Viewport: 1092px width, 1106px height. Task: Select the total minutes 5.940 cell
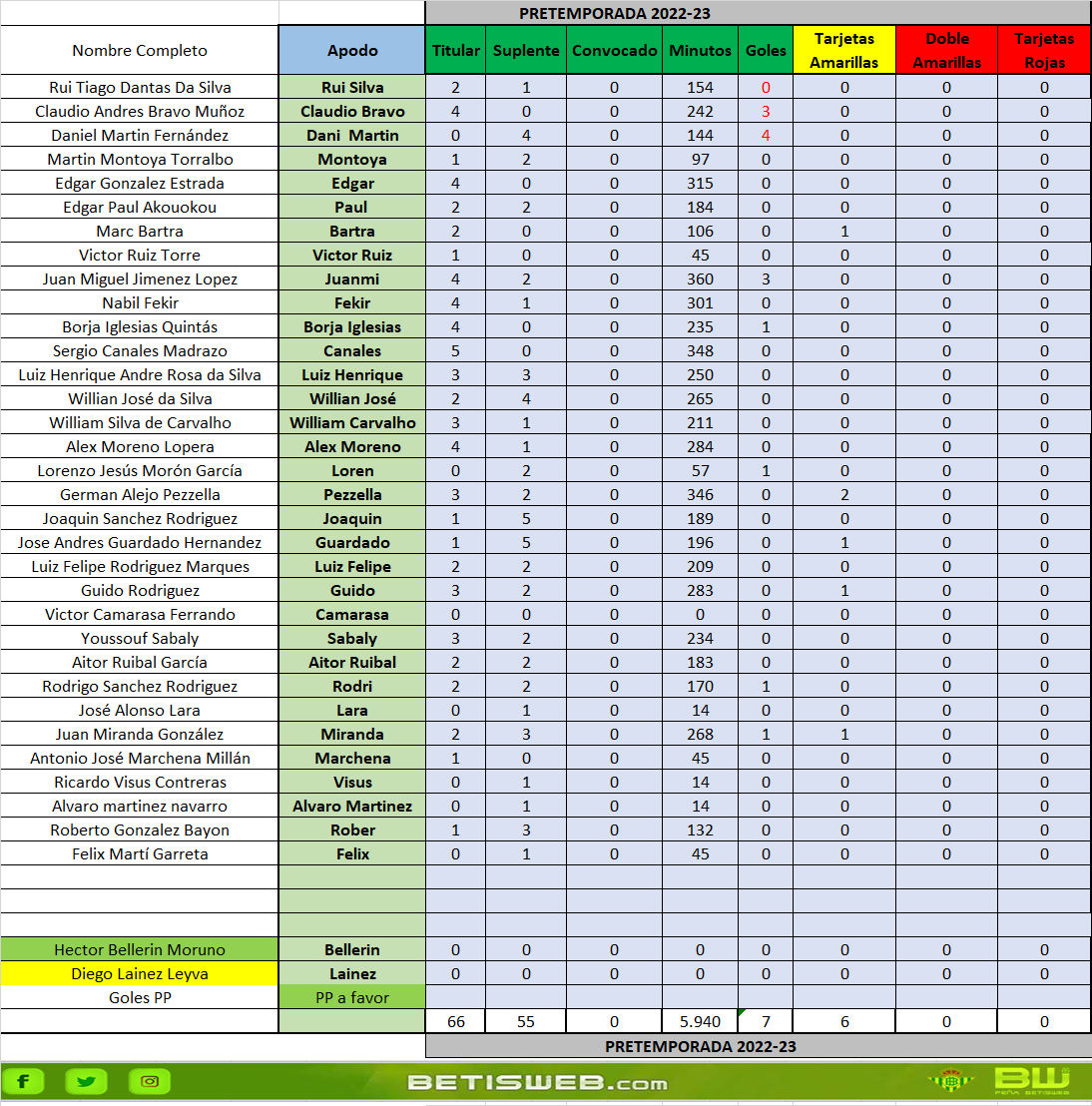(701, 1022)
